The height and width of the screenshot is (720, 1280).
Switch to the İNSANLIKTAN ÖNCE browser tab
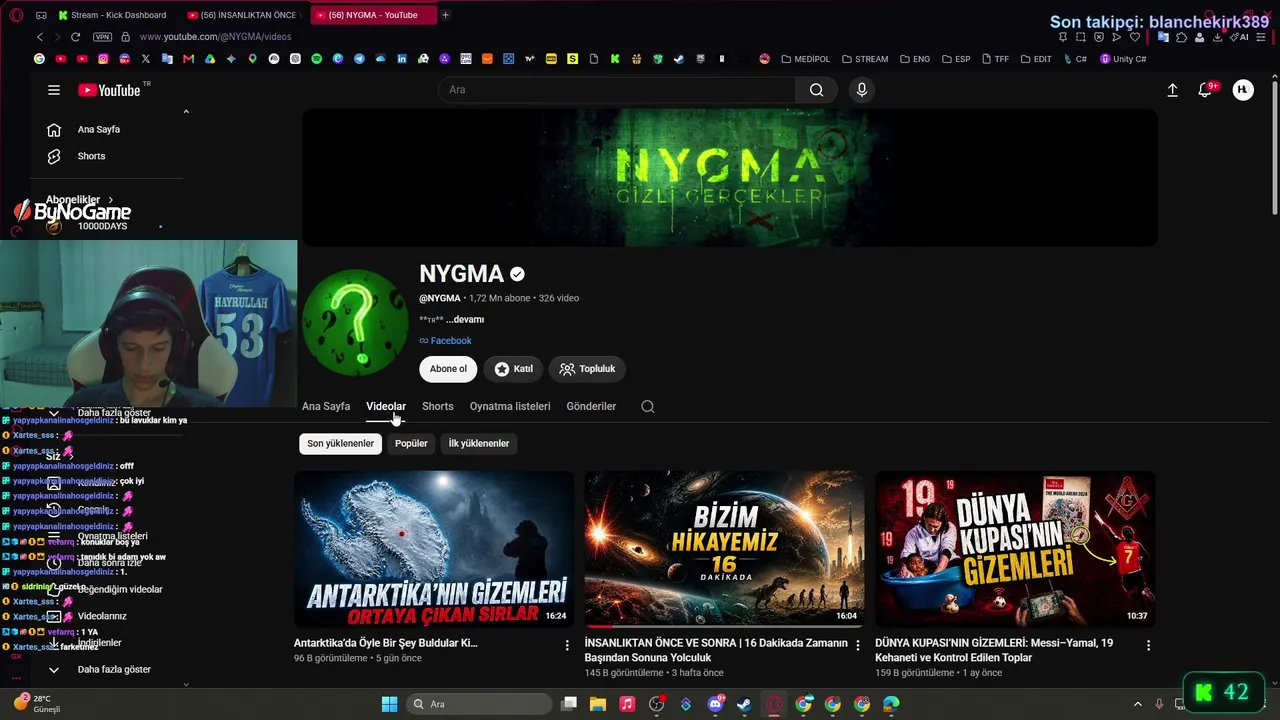click(x=247, y=15)
